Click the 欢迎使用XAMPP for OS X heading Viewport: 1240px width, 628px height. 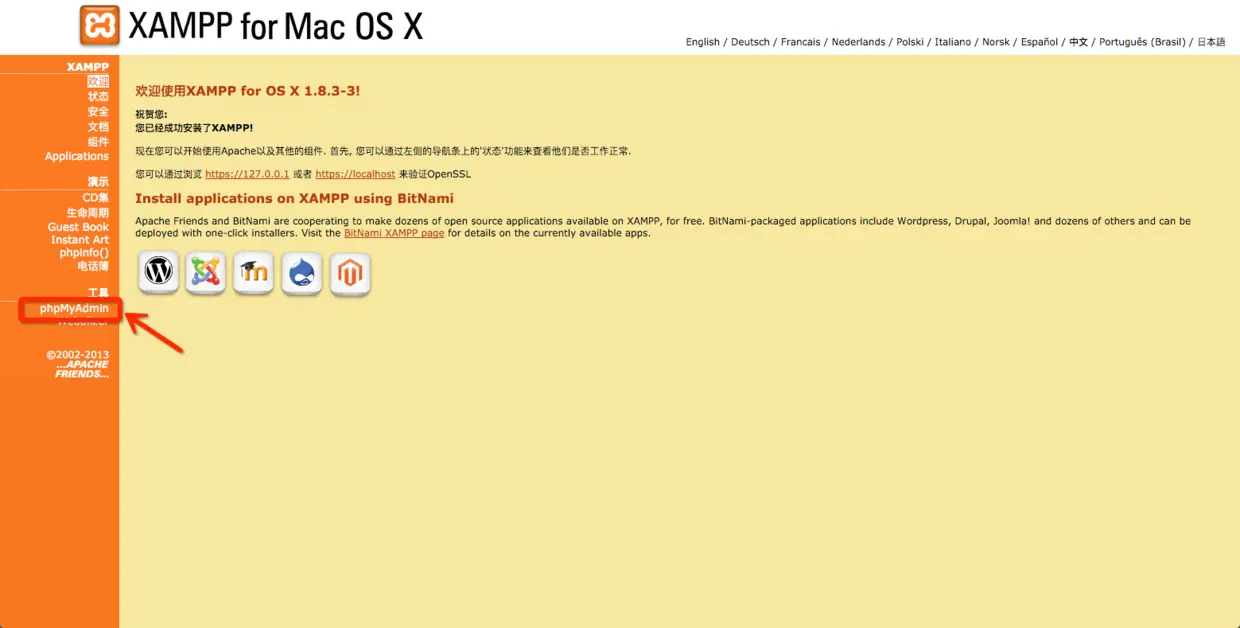coord(248,91)
